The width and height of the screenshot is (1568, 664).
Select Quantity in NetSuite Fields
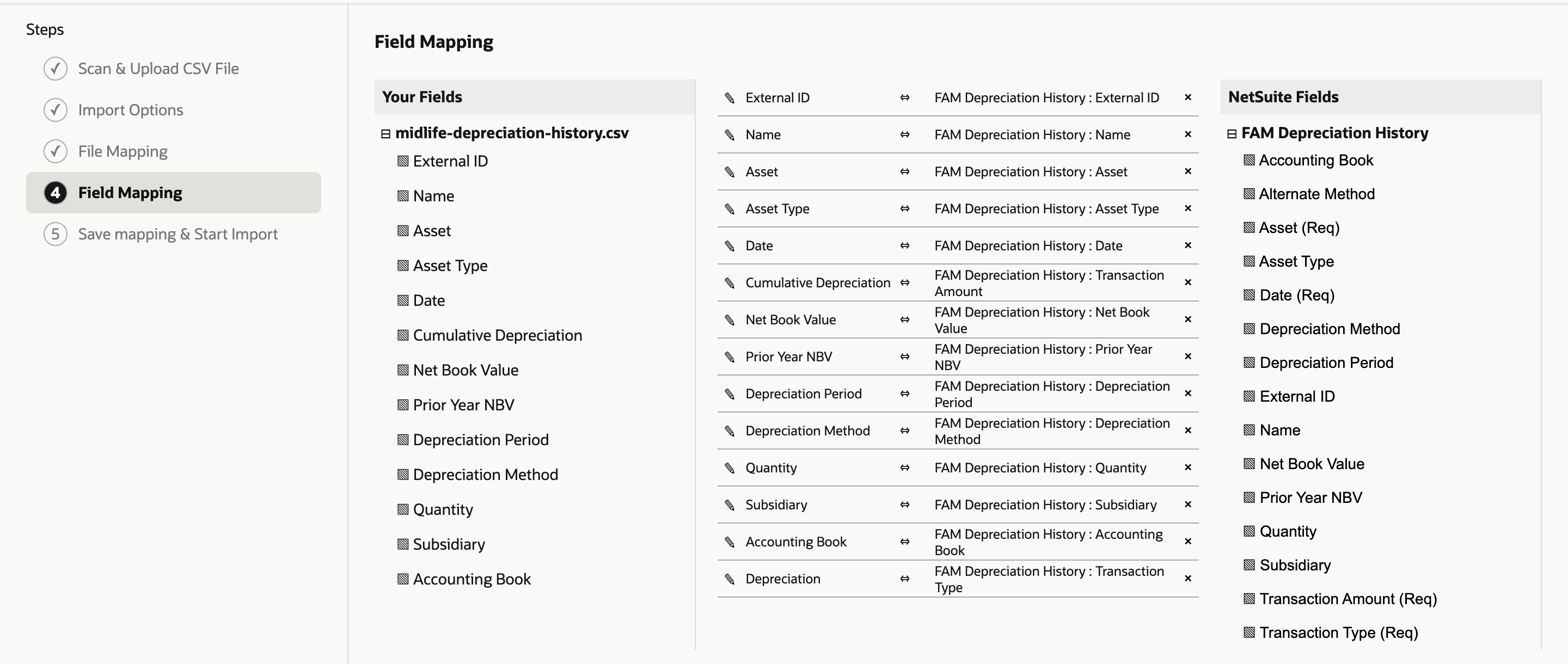[1288, 531]
